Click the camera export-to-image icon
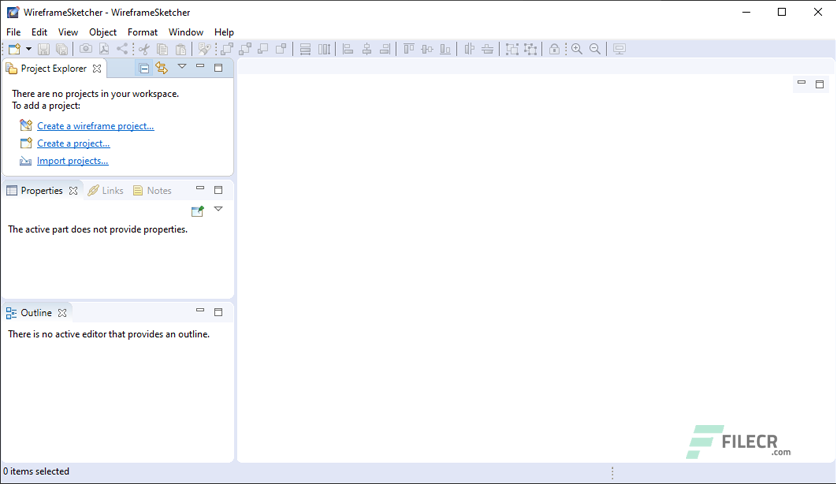836x484 pixels. coord(85,49)
